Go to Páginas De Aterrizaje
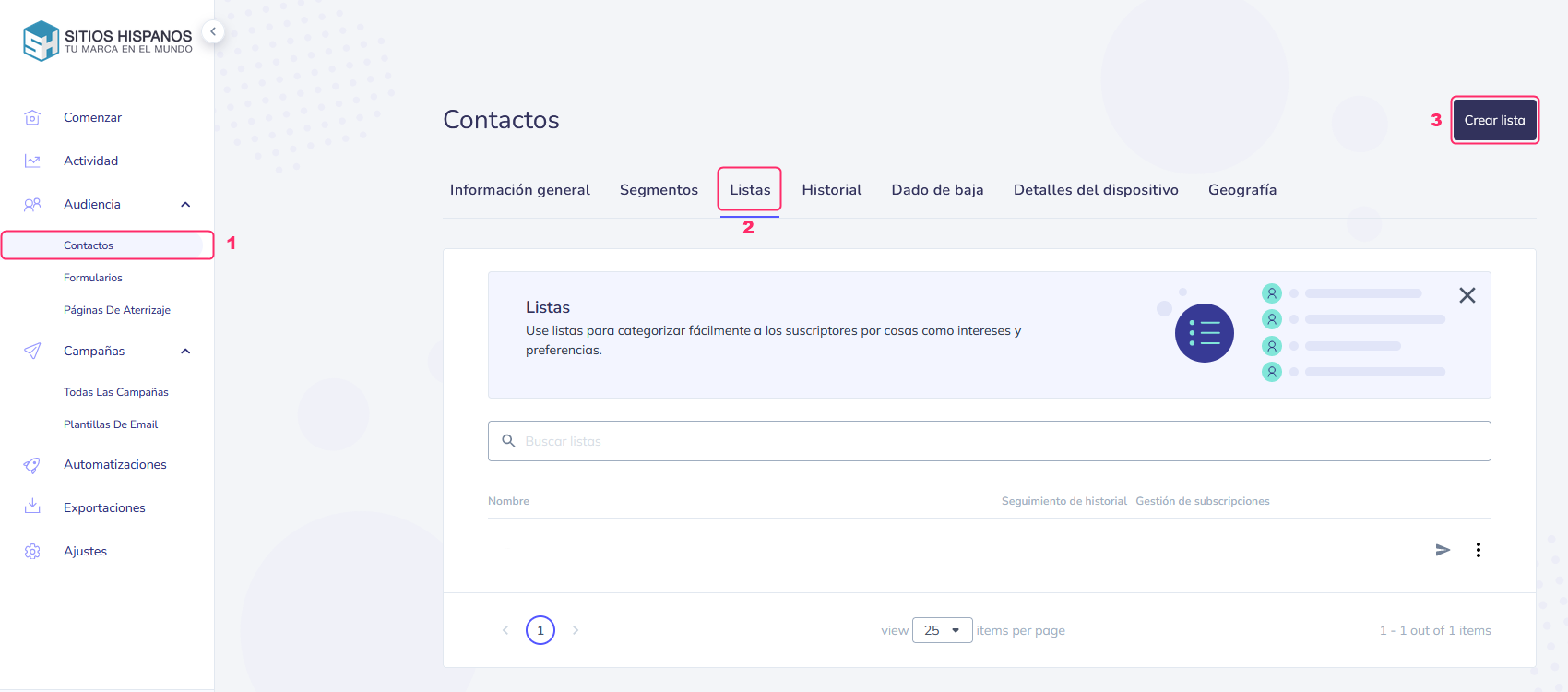This screenshot has width=1568, height=692. [x=117, y=310]
